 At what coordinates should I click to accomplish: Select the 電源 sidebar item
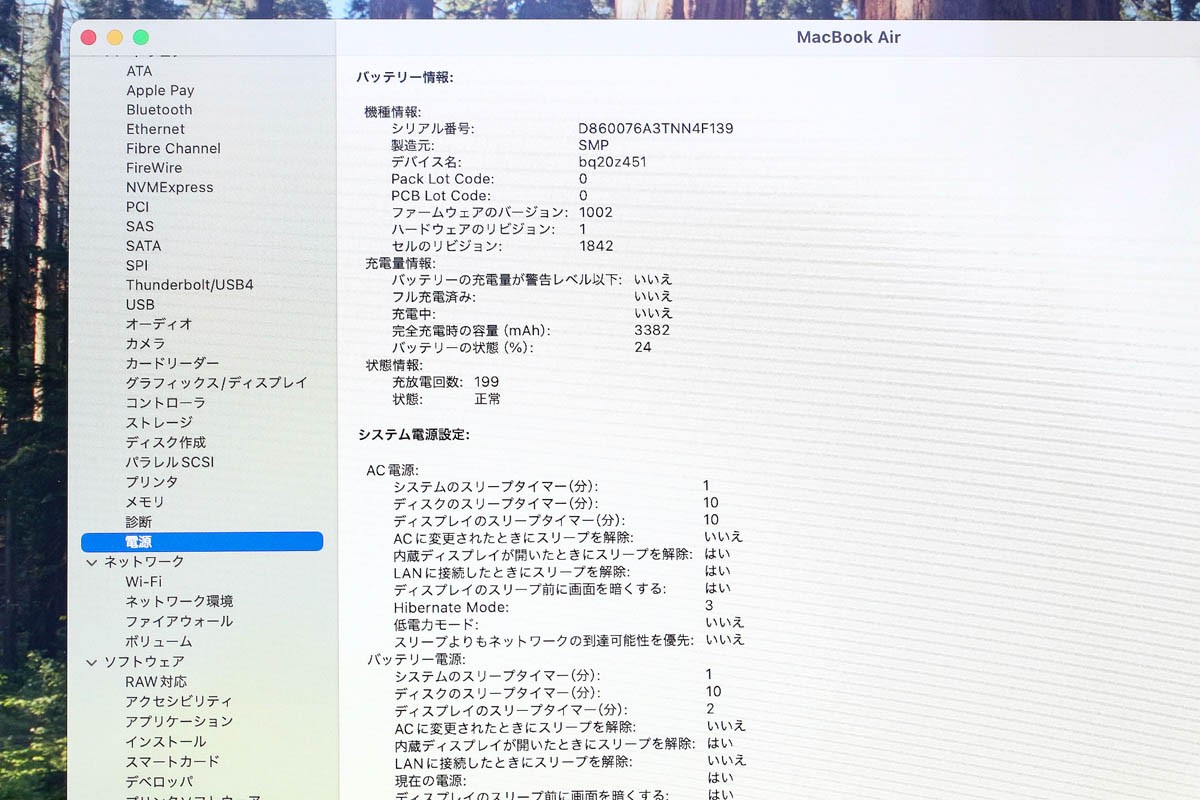coord(202,541)
